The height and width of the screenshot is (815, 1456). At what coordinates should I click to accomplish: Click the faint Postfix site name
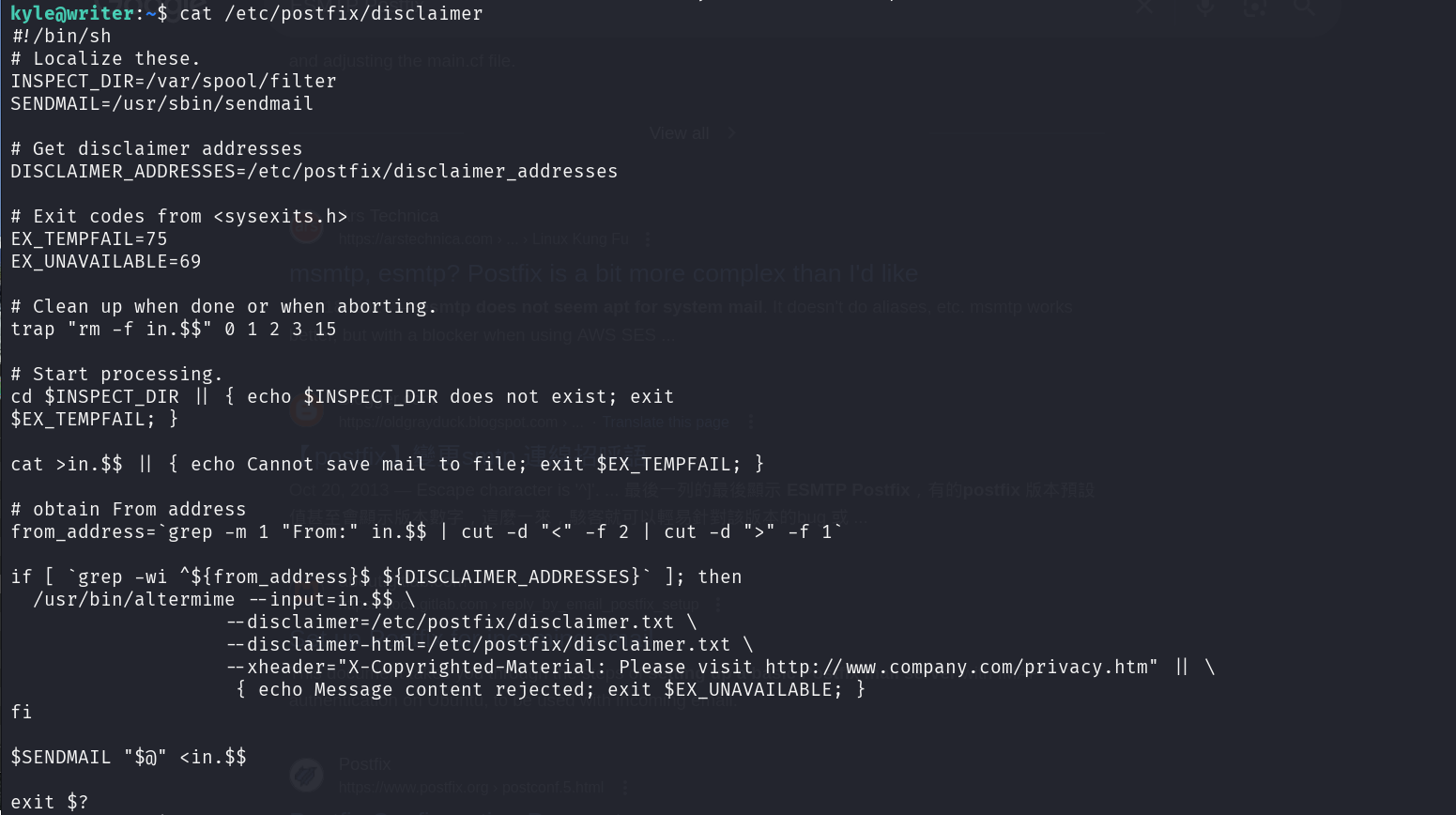(x=364, y=764)
